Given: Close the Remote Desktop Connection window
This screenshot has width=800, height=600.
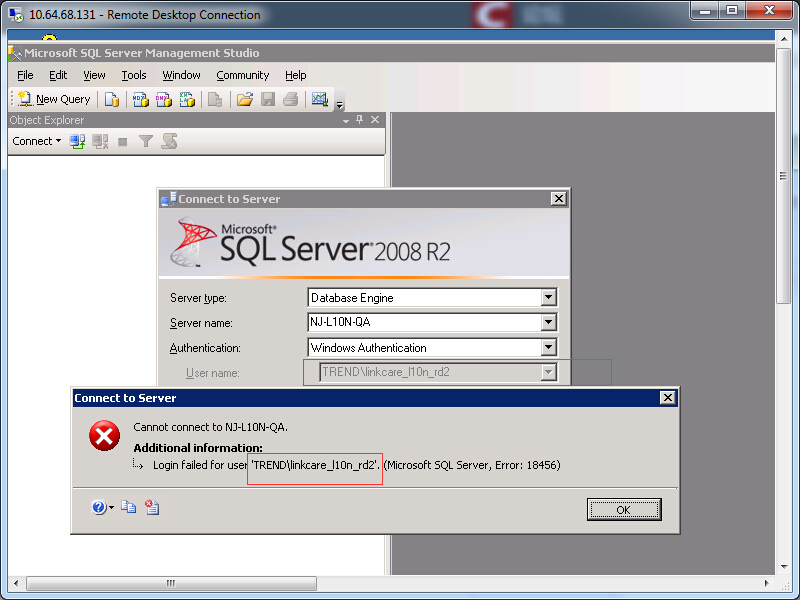Looking at the screenshot, I should pos(770,11).
